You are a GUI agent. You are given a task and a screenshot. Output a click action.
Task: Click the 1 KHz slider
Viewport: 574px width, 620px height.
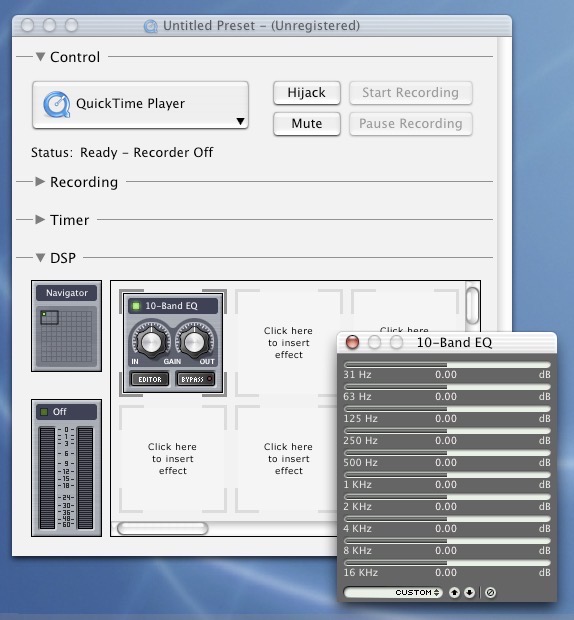pos(447,474)
